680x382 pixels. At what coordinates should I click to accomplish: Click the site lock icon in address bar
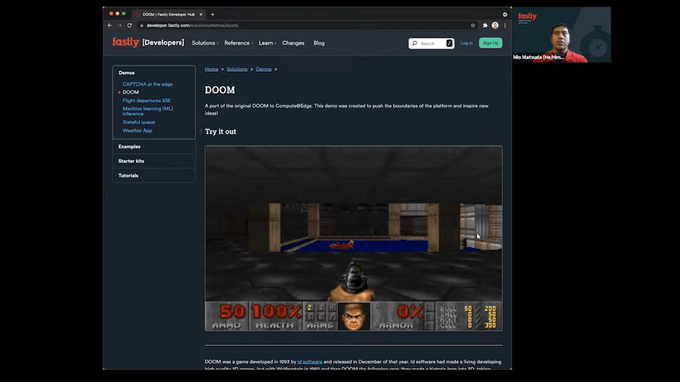(141, 25)
